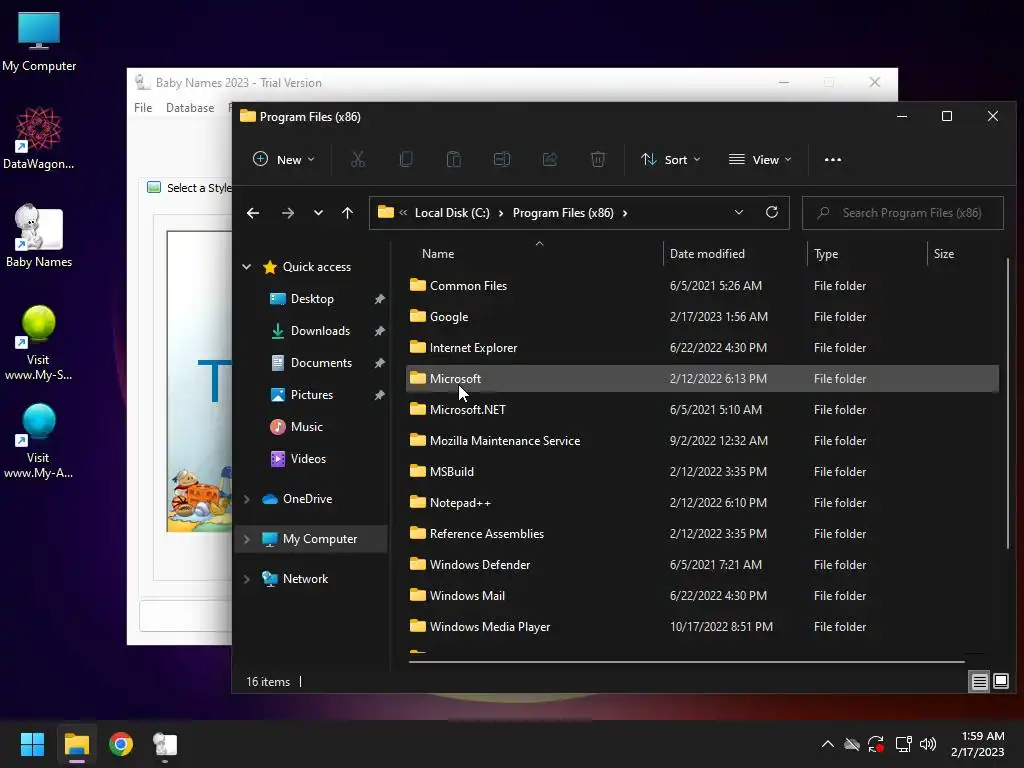Open the Sort dropdown menu
The width and height of the screenshot is (1024, 768).
coord(671,159)
